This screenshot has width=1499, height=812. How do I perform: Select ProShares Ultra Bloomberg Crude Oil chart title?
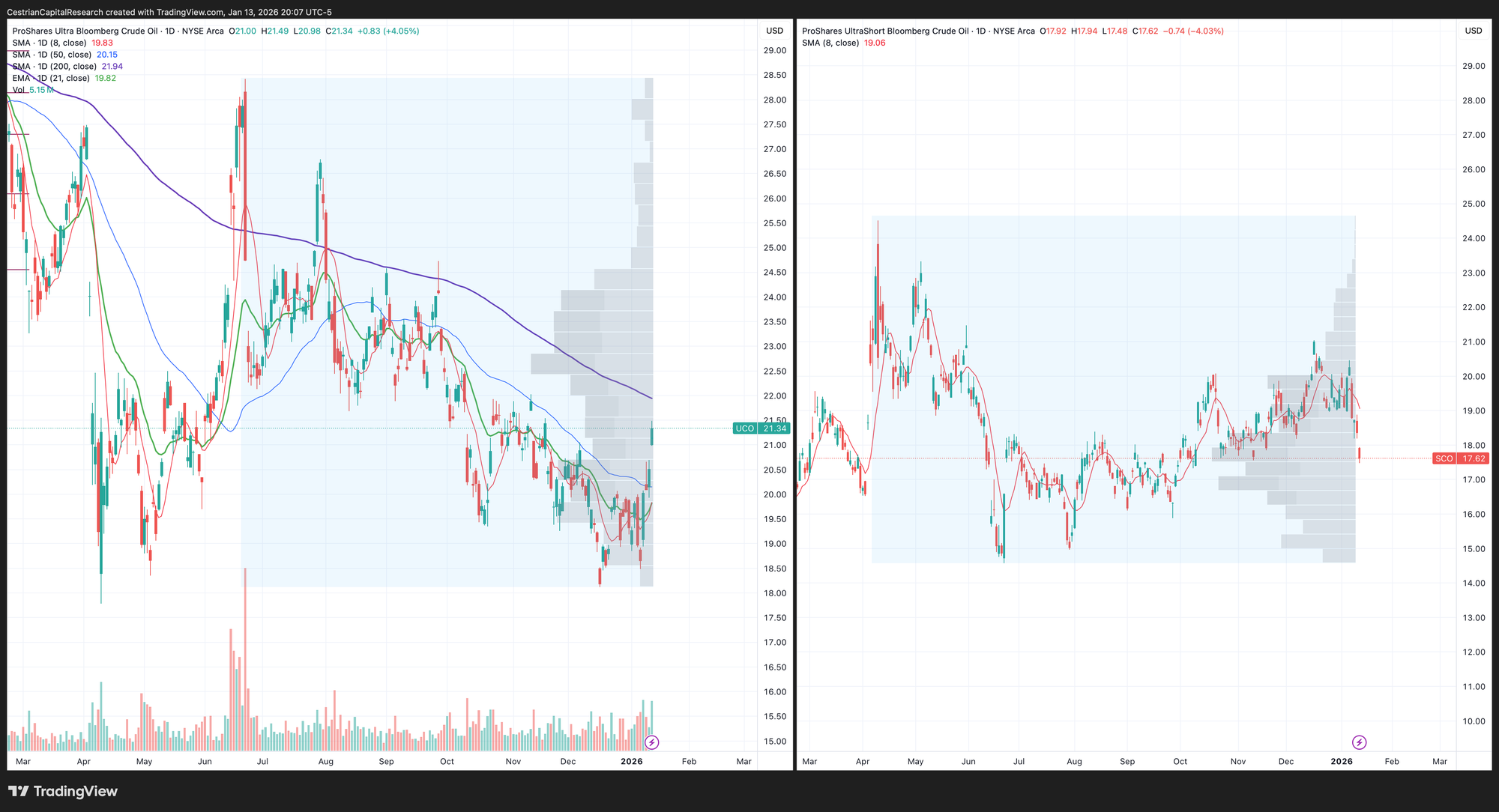(85, 31)
